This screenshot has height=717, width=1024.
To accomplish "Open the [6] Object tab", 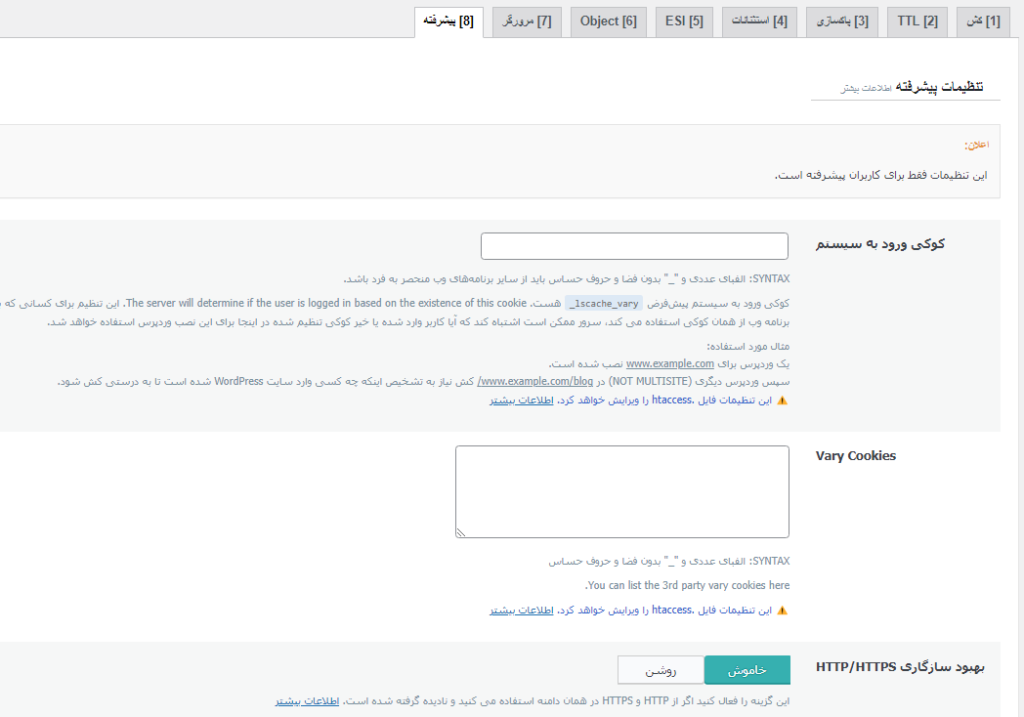I will point(608,21).
